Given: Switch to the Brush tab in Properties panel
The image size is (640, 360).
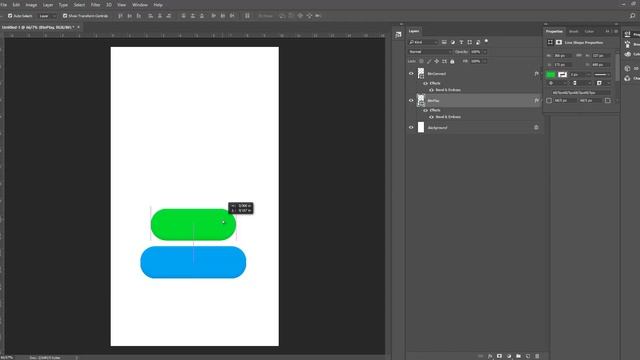Looking at the screenshot, I should click(x=573, y=31).
